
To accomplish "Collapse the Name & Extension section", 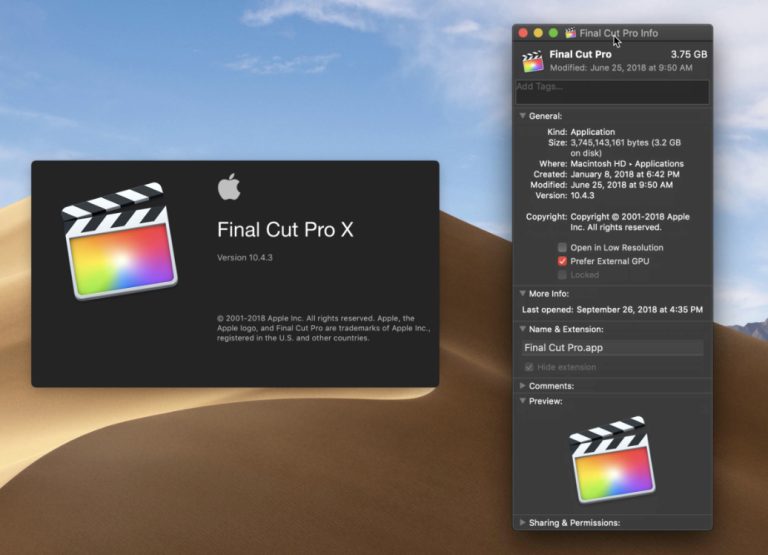I will (x=522, y=329).
